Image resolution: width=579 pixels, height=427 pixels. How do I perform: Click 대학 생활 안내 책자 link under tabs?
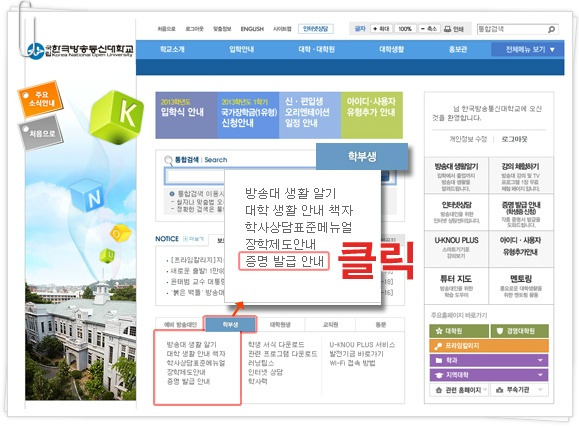(196, 354)
